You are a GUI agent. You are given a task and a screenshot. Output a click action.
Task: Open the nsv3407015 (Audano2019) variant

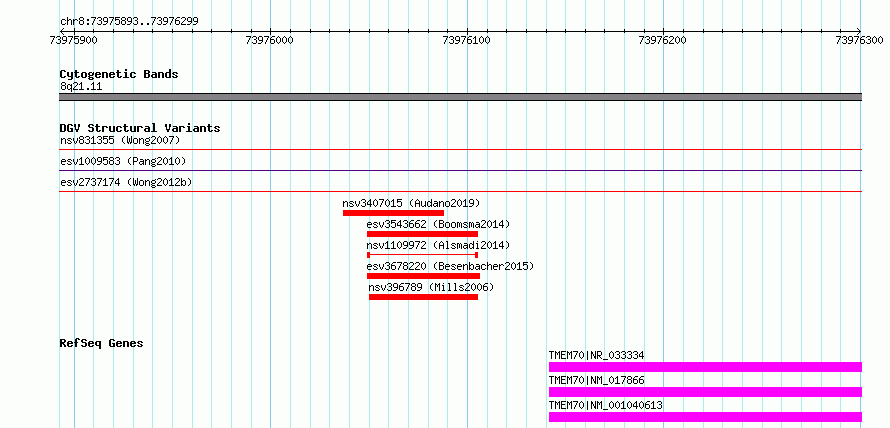tap(411, 203)
